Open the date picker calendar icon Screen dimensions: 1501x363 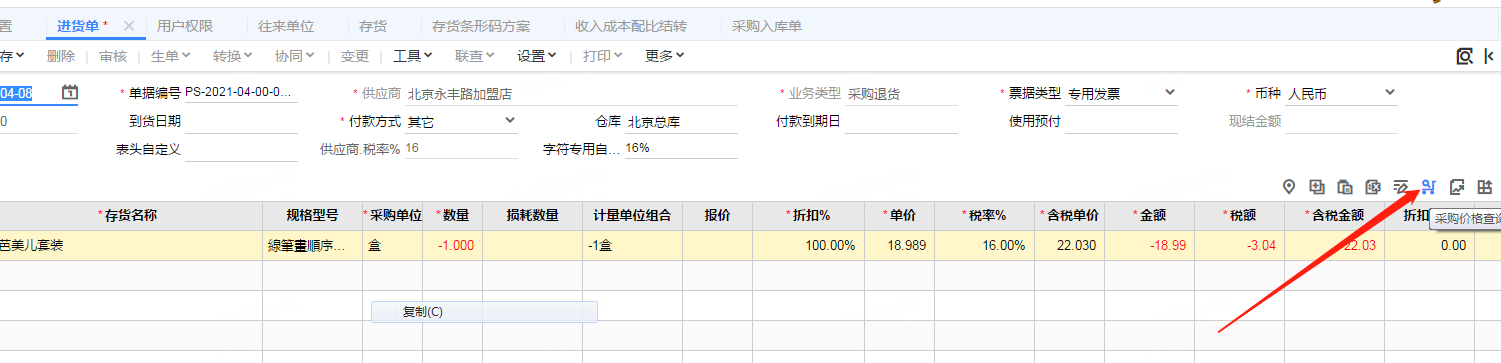pos(70,93)
